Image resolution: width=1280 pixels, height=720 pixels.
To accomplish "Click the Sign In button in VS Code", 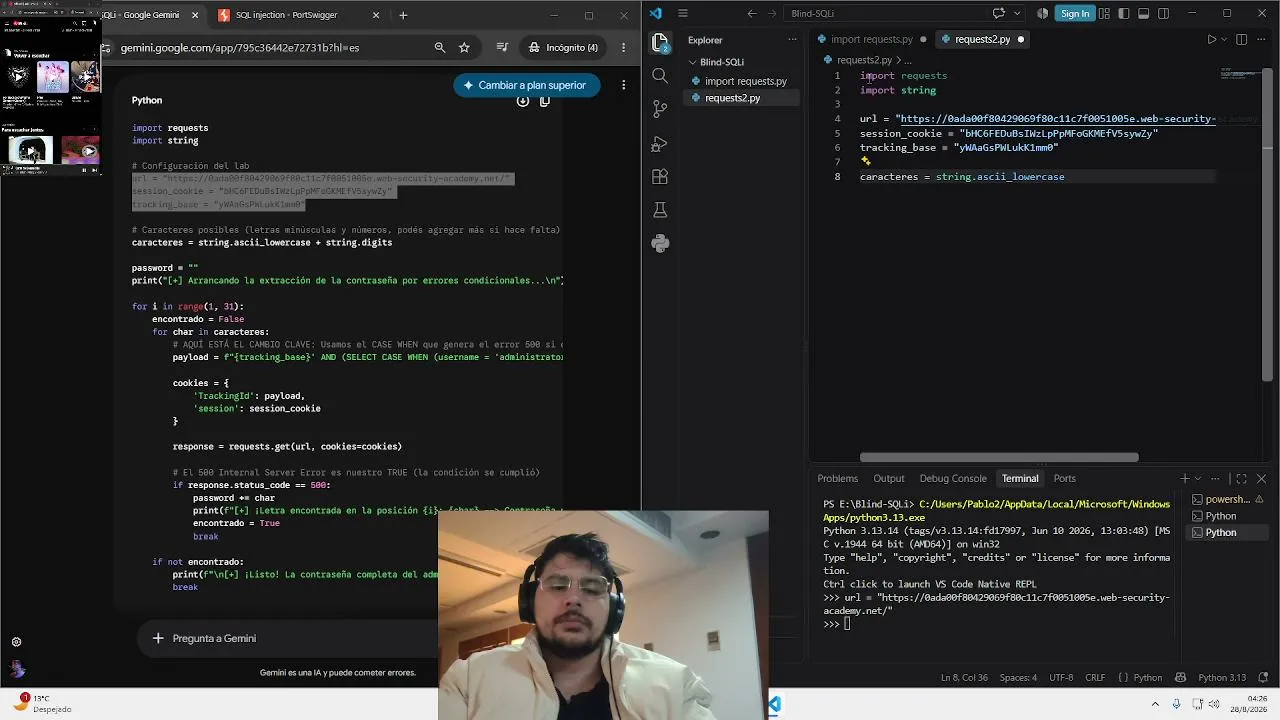I will (1075, 13).
